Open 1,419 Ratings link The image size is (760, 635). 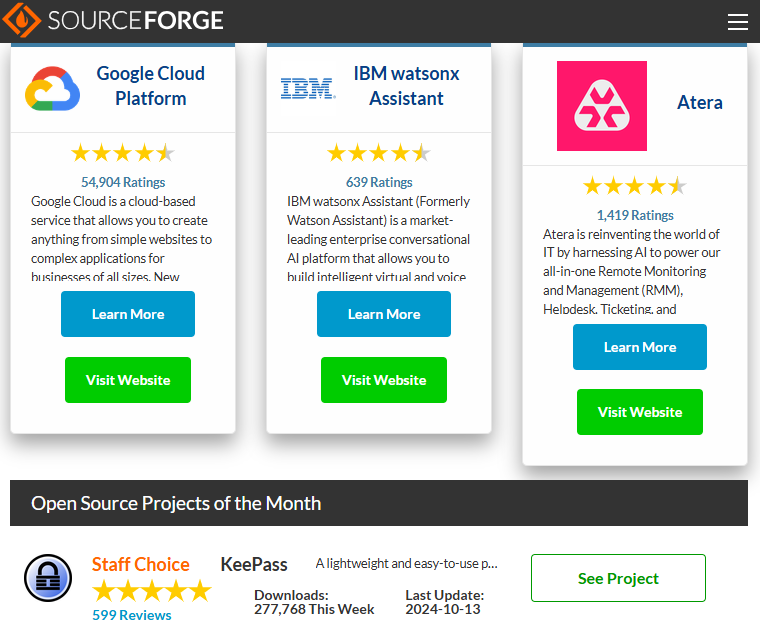point(635,215)
